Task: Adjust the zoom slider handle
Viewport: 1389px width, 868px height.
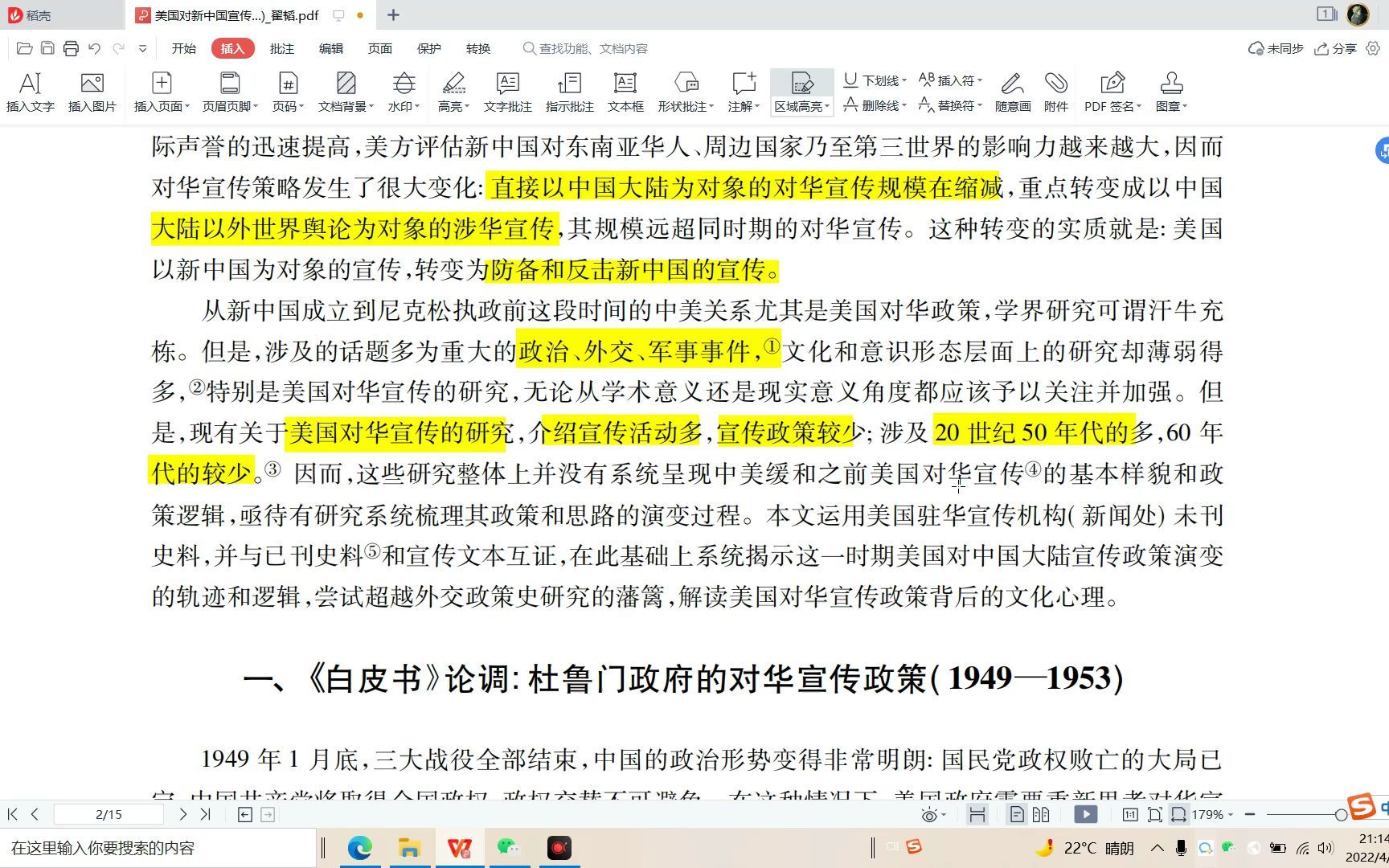Action: coord(1341,815)
